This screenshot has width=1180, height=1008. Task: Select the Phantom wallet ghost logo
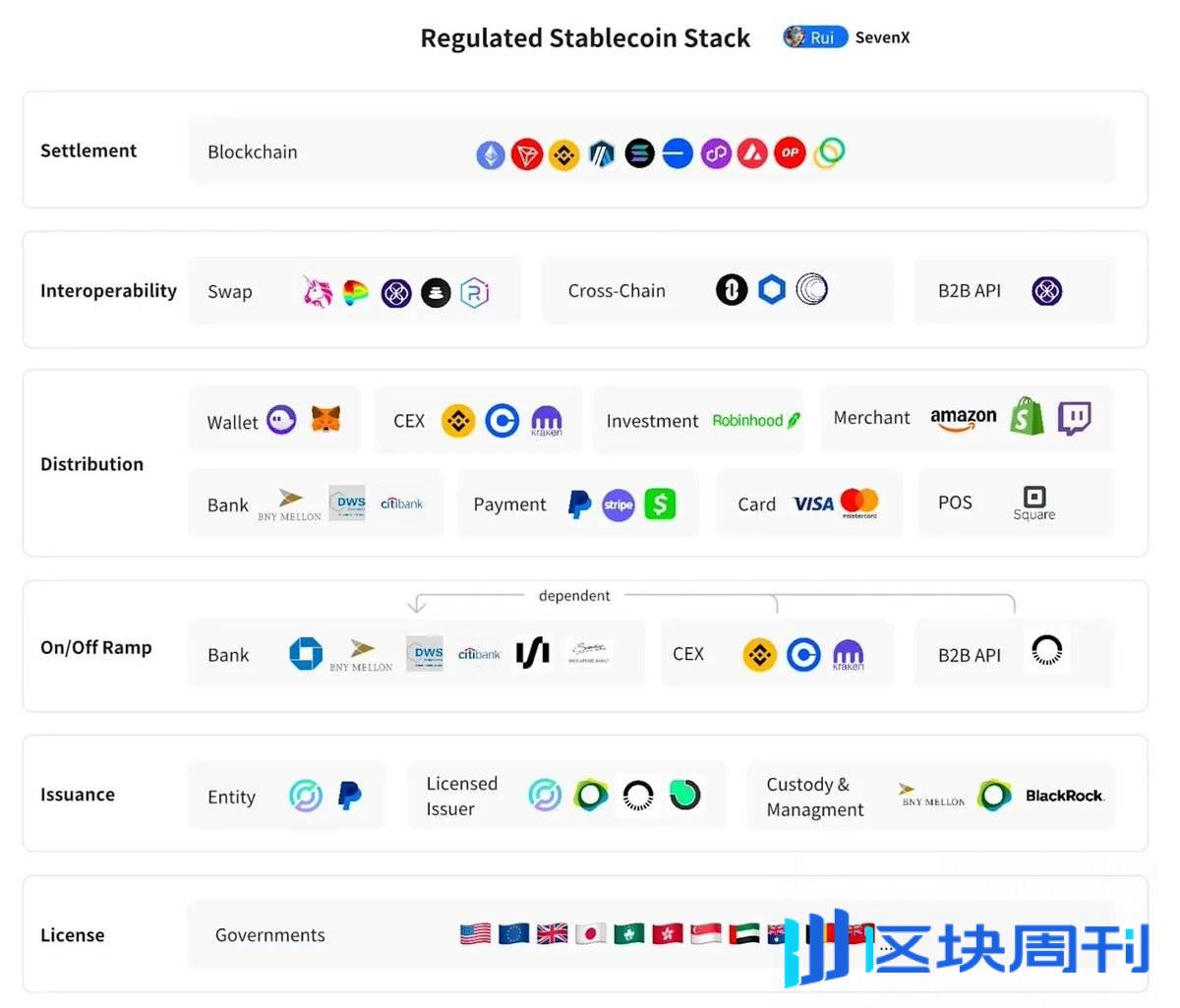point(281,420)
